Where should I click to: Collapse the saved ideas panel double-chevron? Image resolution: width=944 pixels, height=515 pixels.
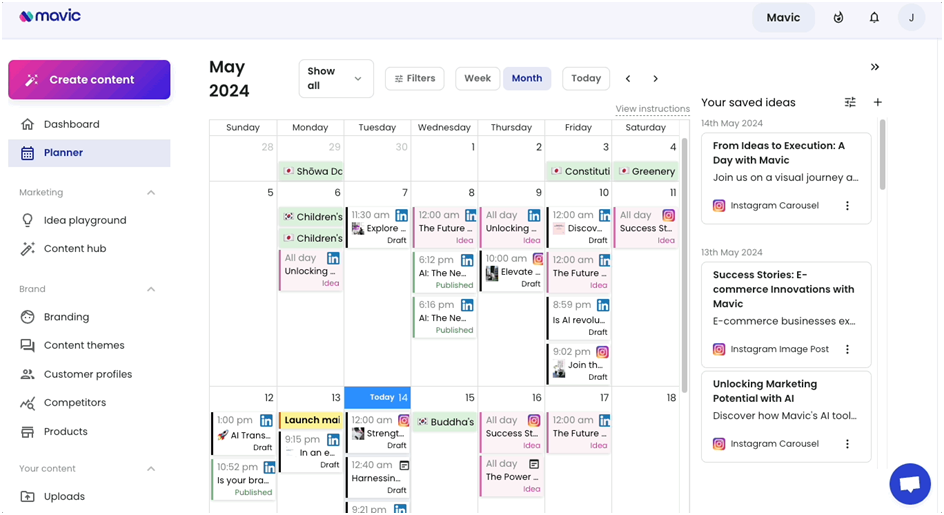(x=875, y=67)
